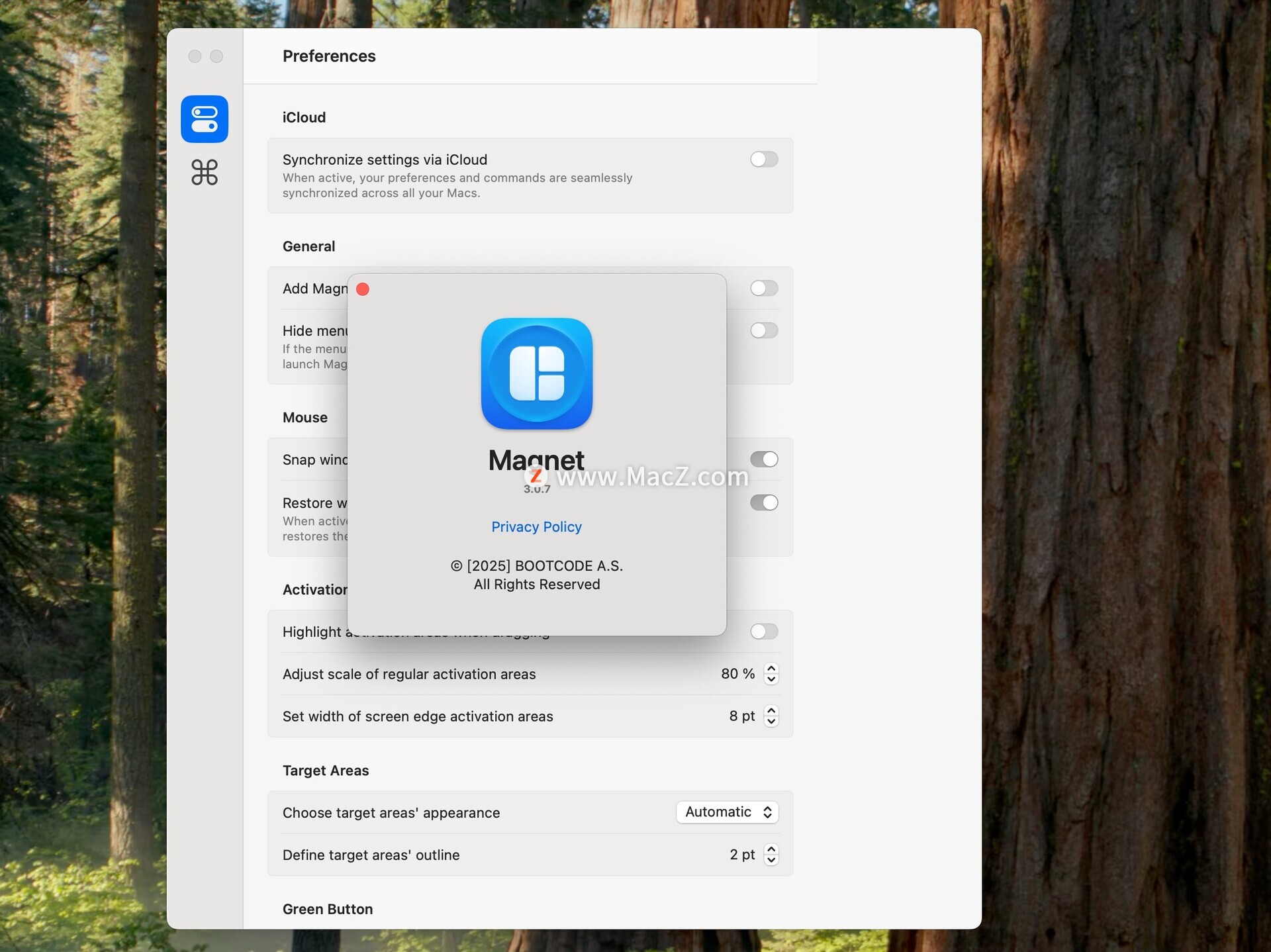Click the 8 pt edge width value
This screenshot has height=952, width=1271.
pos(742,716)
